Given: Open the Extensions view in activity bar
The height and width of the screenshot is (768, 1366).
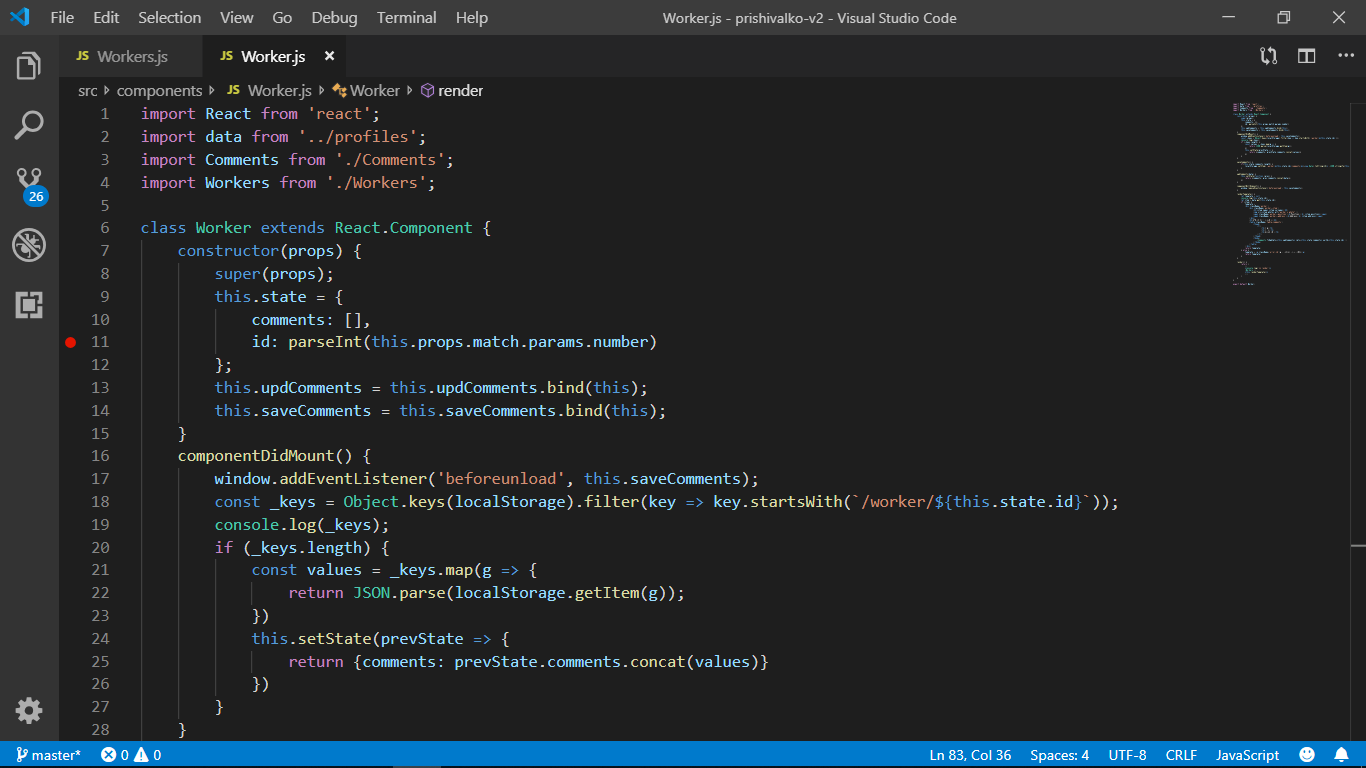Looking at the screenshot, I should coord(29,305).
